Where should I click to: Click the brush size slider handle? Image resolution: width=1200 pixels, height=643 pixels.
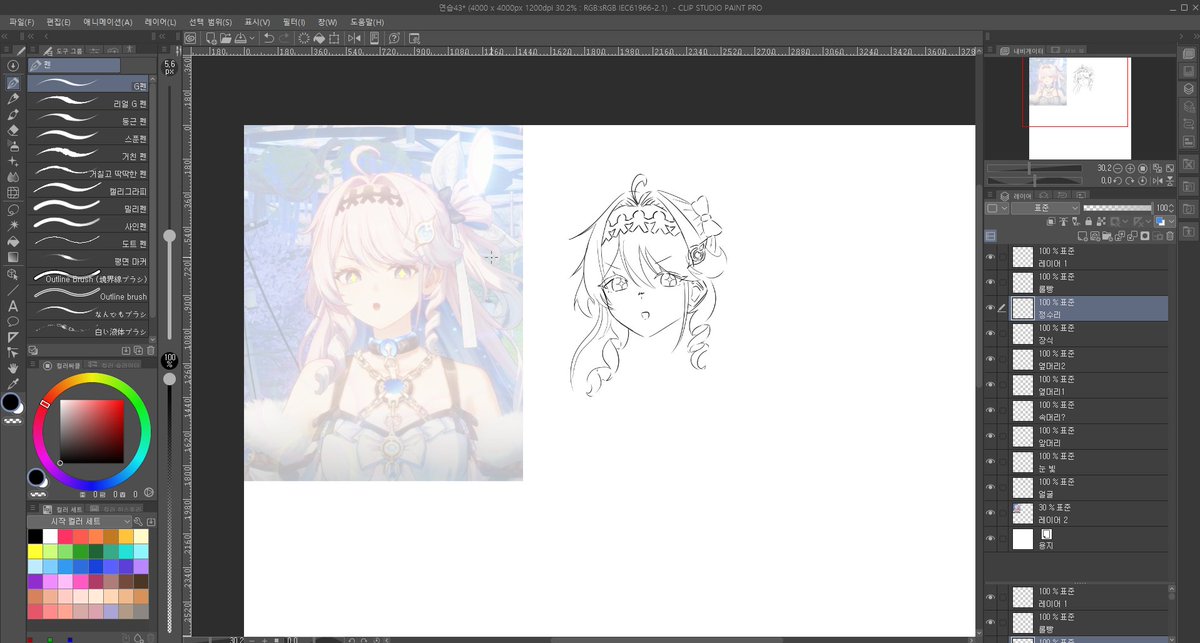[170, 236]
